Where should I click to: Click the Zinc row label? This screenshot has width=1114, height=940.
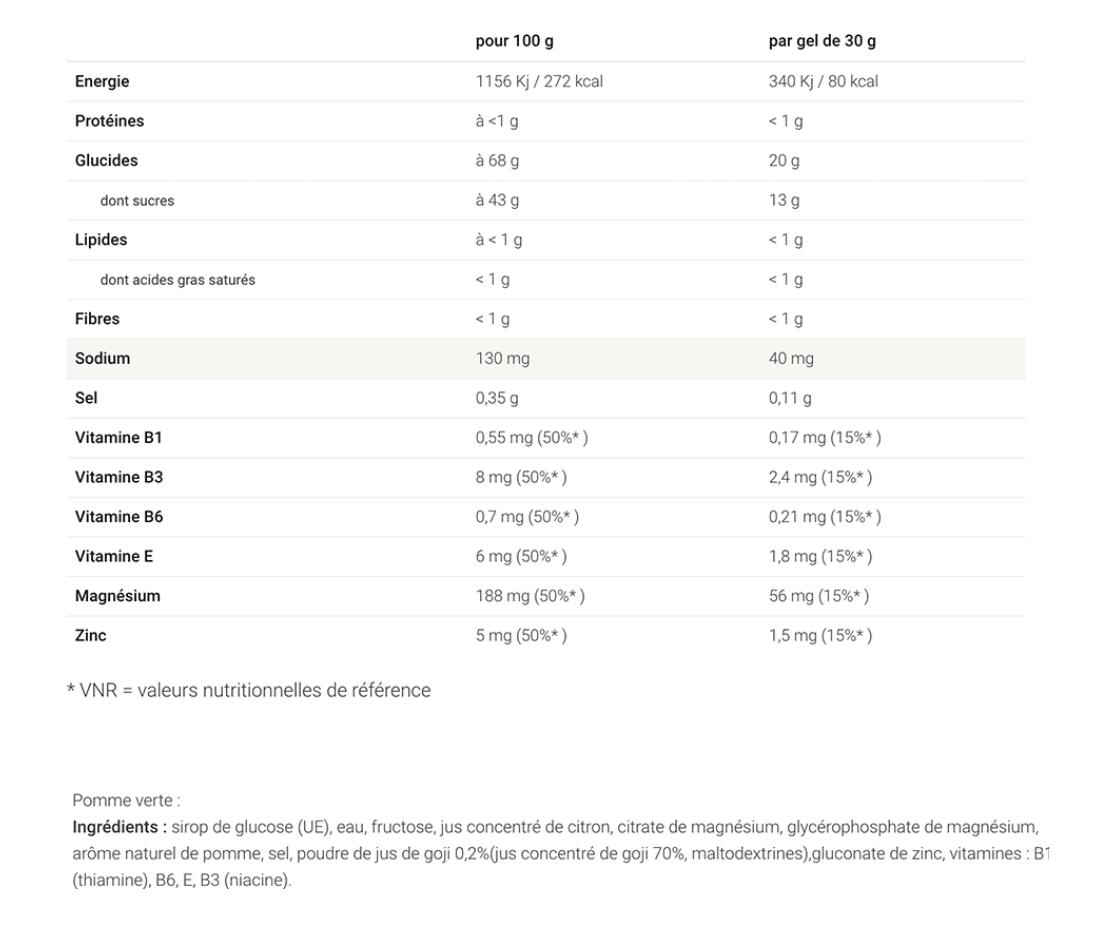coord(91,635)
